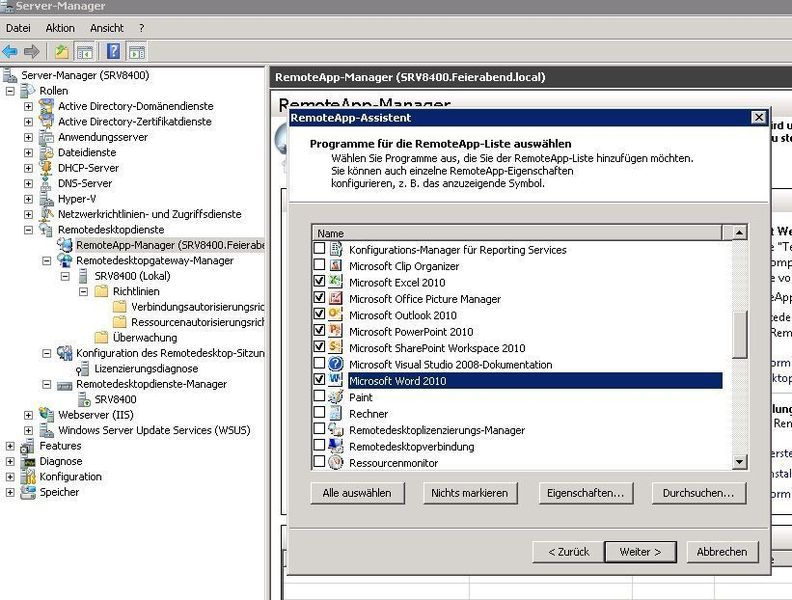Expand the Diagnose tree node

point(10,462)
